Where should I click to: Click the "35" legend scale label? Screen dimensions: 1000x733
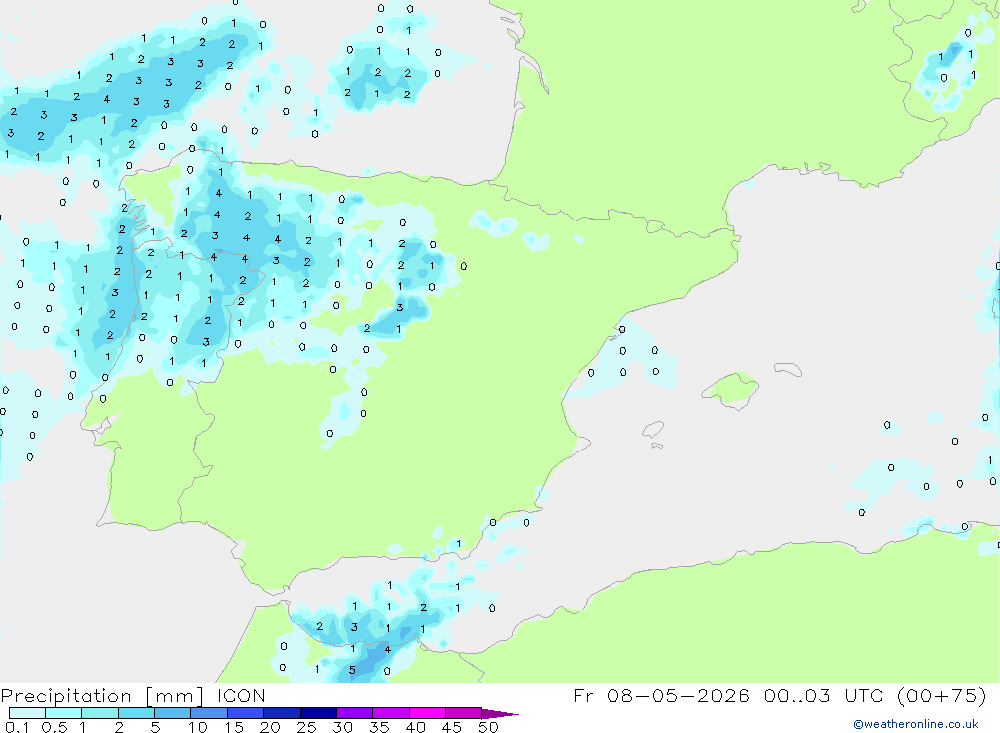[379, 727]
